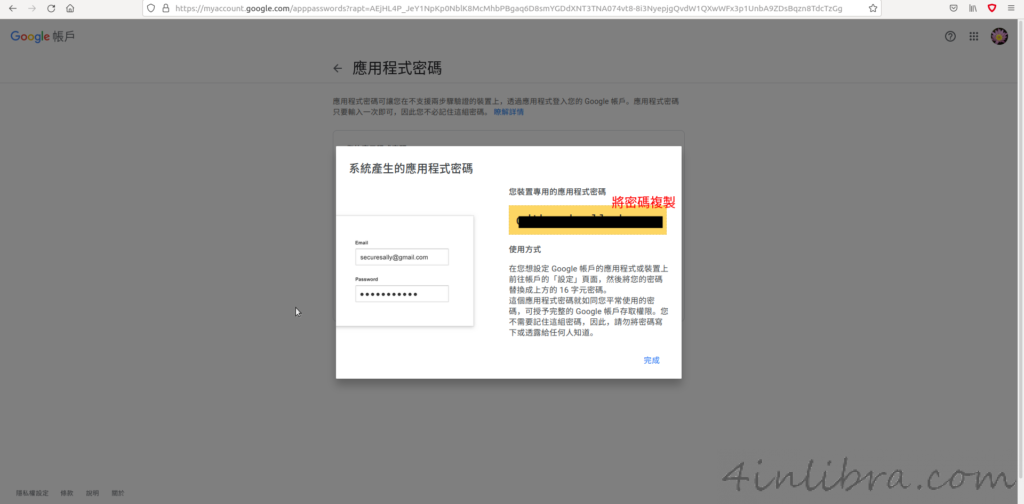Click 完成 to close the dialog
The height and width of the screenshot is (504, 1024).
(651, 360)
